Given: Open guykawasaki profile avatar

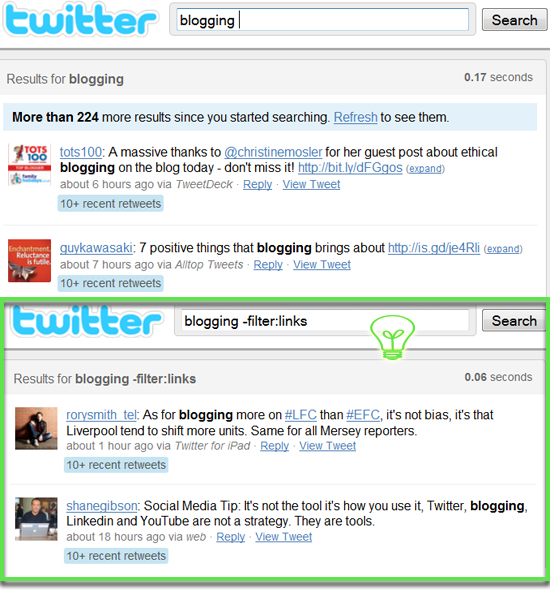Looking at the screenshot, I should (x=30, y=261).
